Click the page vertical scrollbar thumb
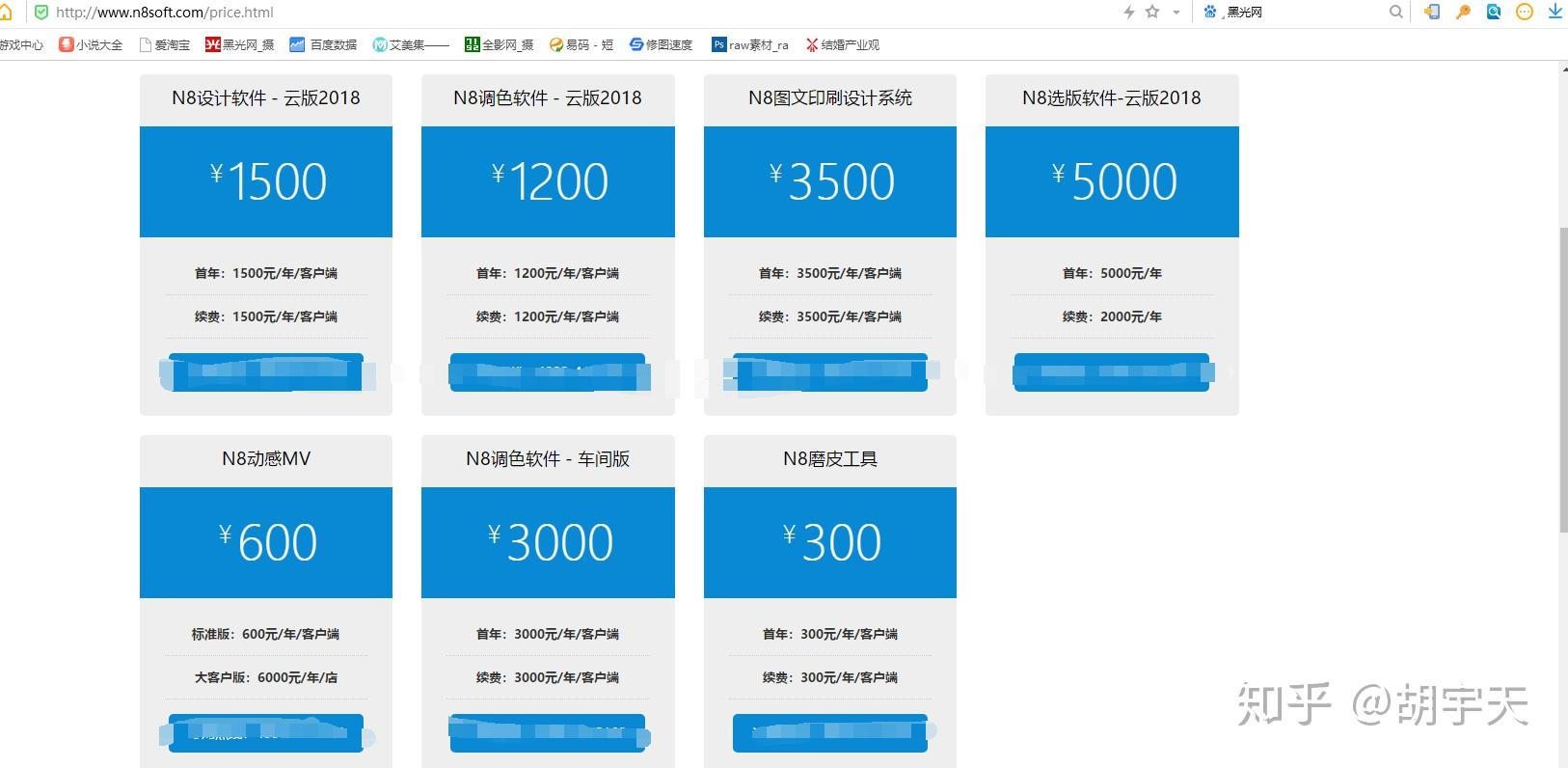The image size is (1568, 768). [x=1563, y=379]
